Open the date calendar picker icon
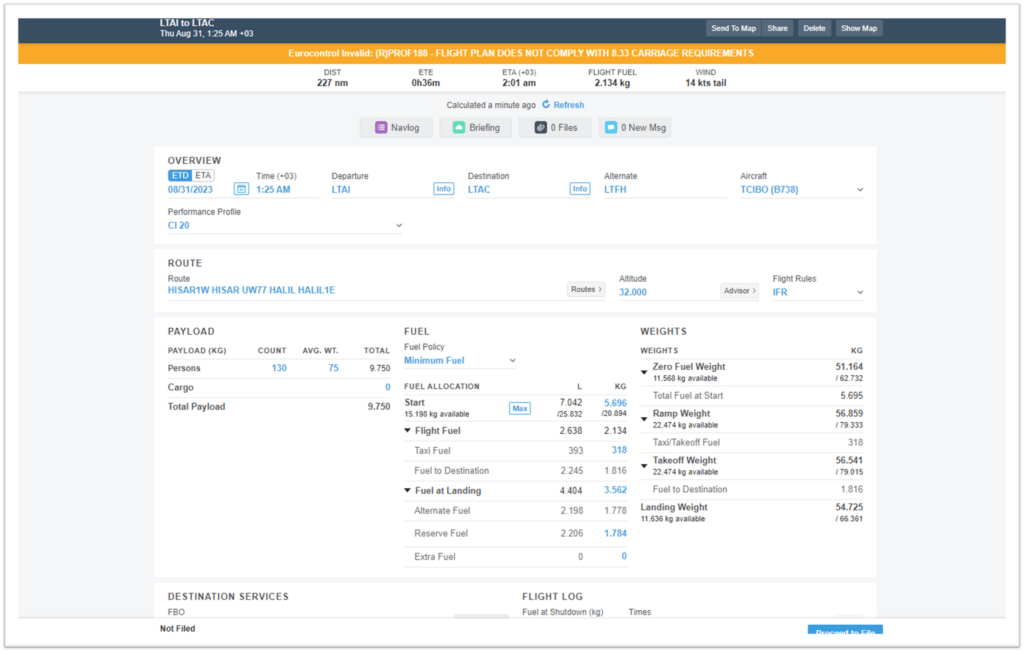Screen dimensions: 1024x652 click(241, 189)
